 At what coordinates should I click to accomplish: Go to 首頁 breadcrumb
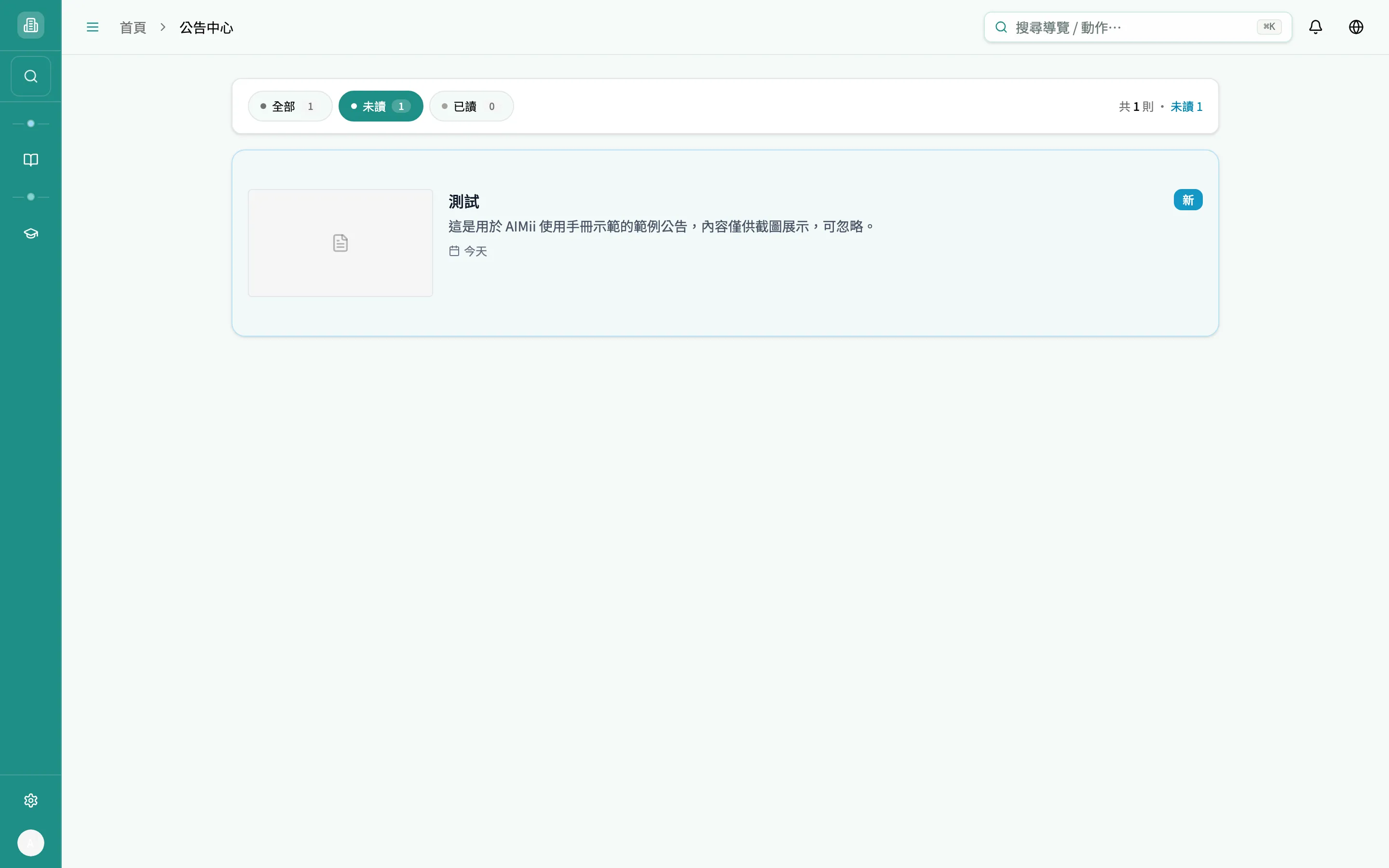tap(133, 27)
